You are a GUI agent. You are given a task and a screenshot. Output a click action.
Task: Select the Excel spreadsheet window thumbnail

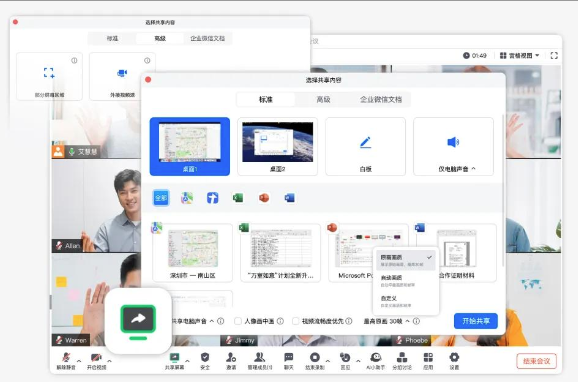click(281, 253)
